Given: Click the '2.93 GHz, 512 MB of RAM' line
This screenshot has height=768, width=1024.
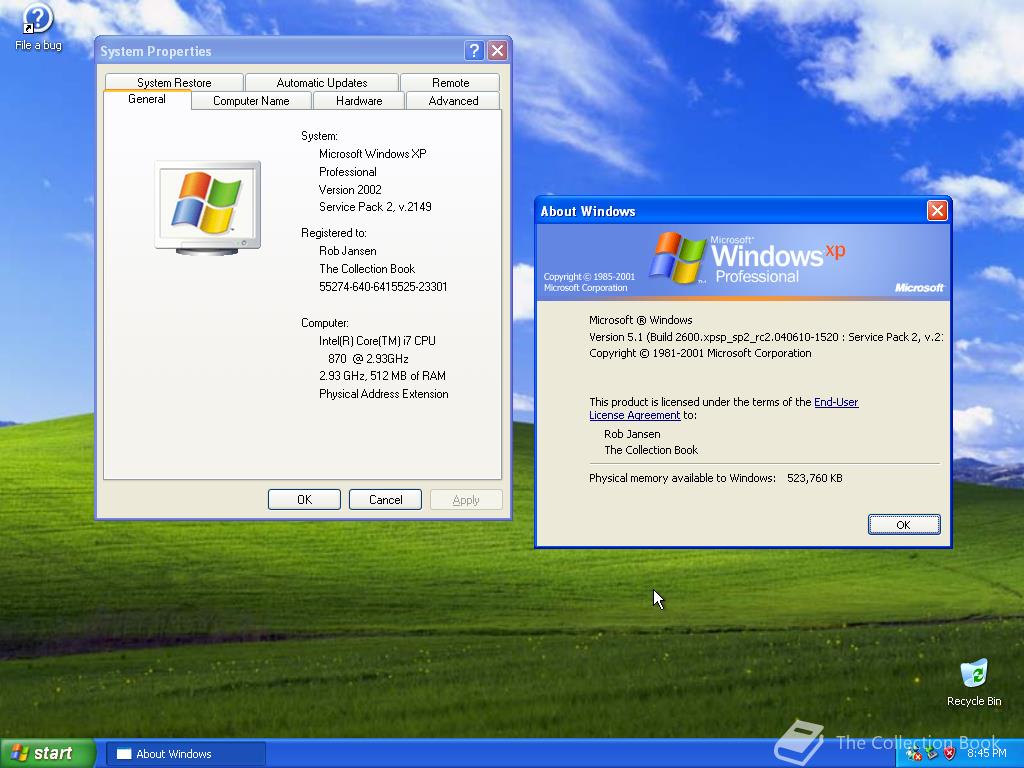Looking at the screenshot, I should click(x=382, y=376).
